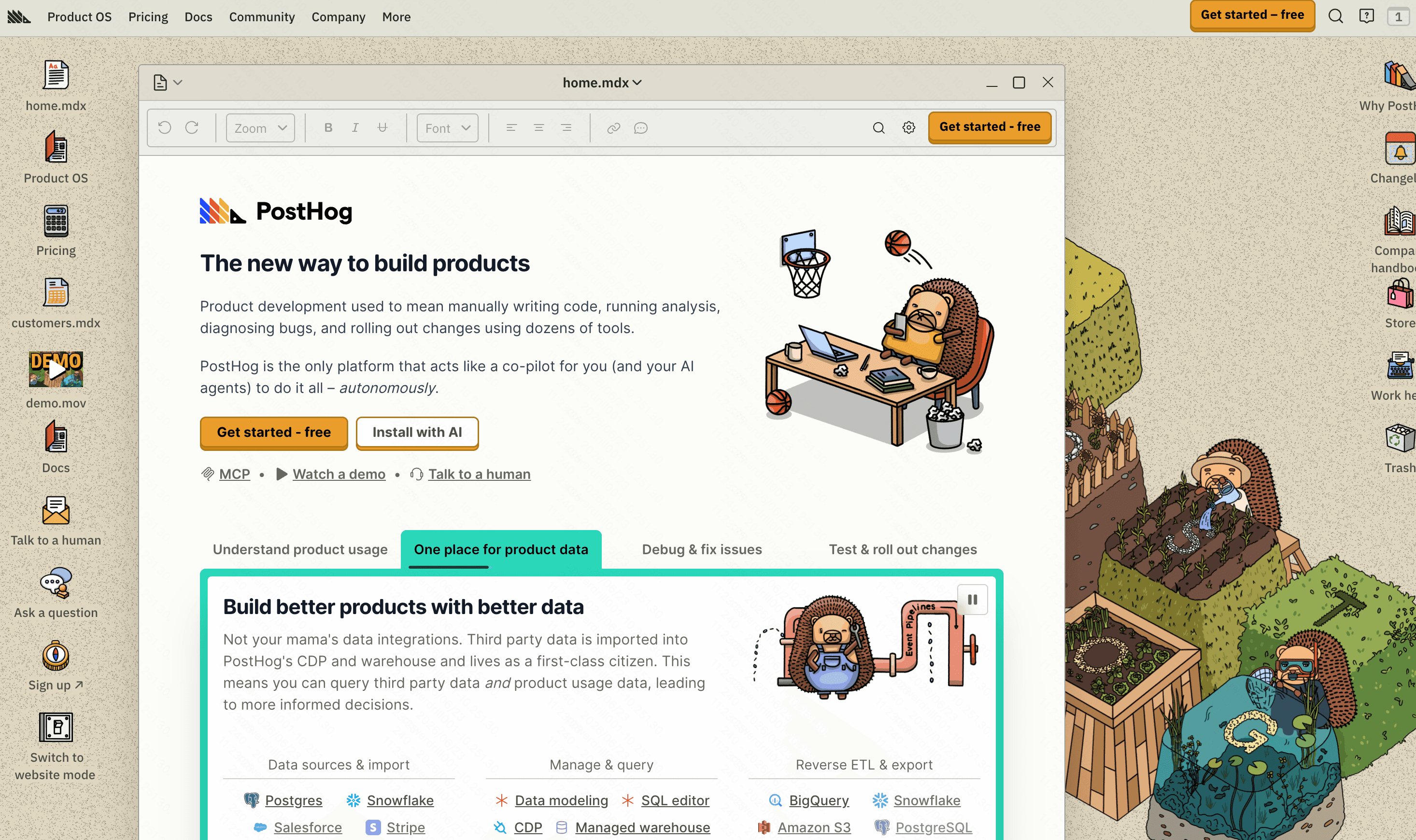Image resolution: width=1416 pixels, height=840 pixels.
Task: Select Test & roll out changes tab
Action: click(903, 549)
